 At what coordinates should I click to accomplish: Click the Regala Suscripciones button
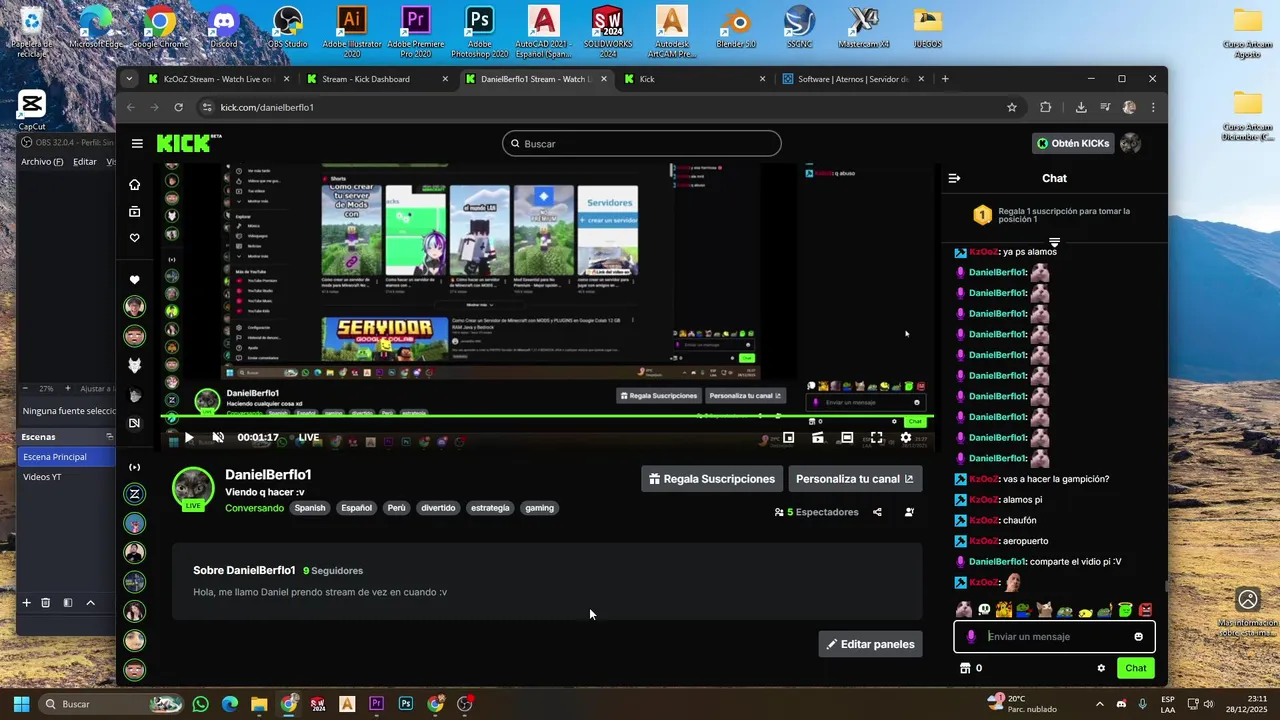click(711, 479)
